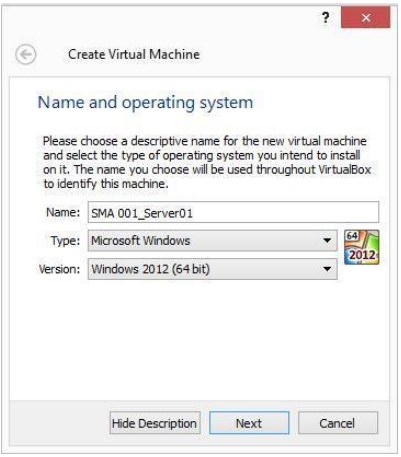Select the 'Name and operating system' heading
The width and height of the screenshot is (401, 457).
[x=145, y=102]
